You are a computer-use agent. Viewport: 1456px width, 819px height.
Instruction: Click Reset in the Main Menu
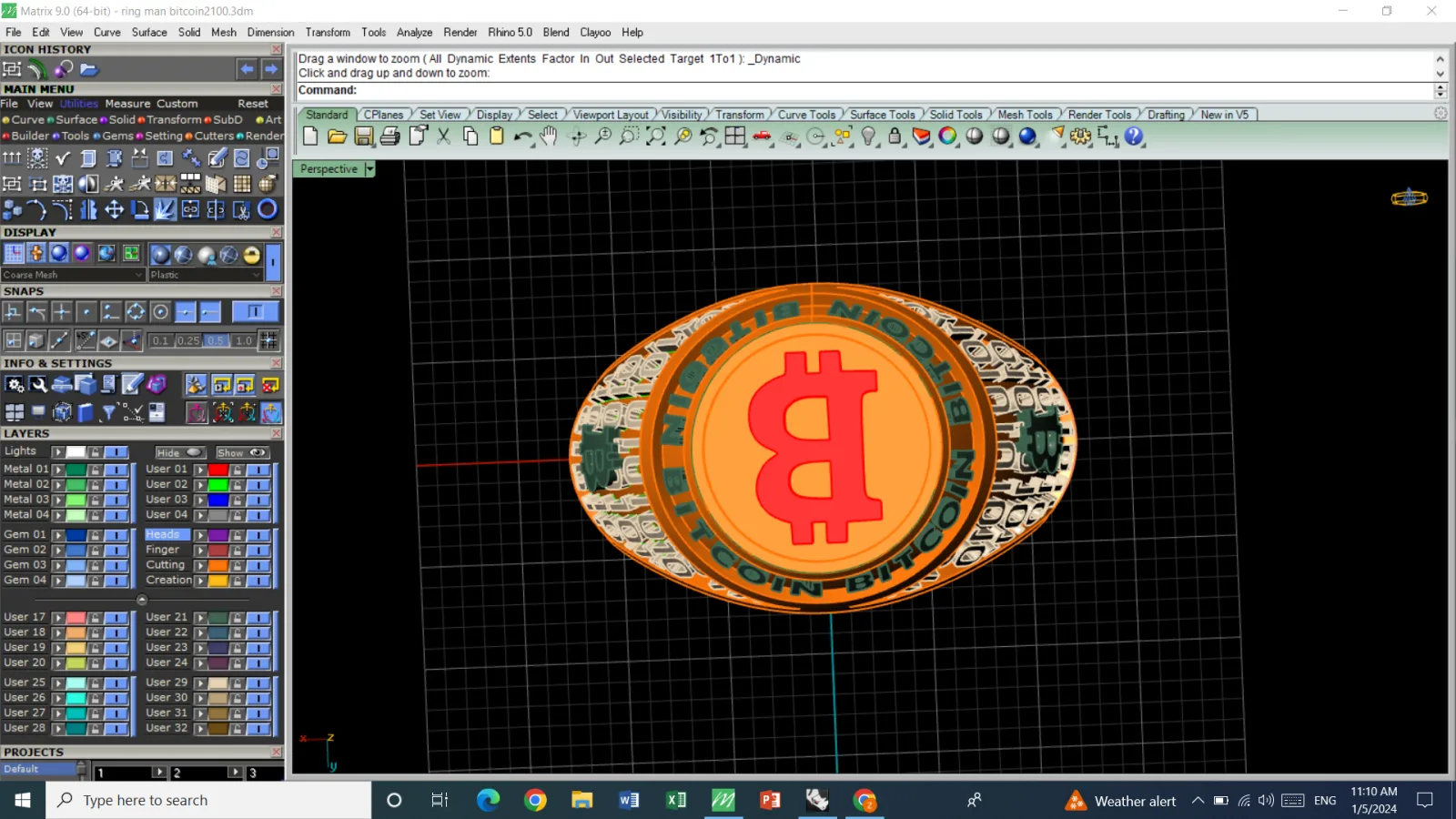pyautogui.click(x=253, y=104)
